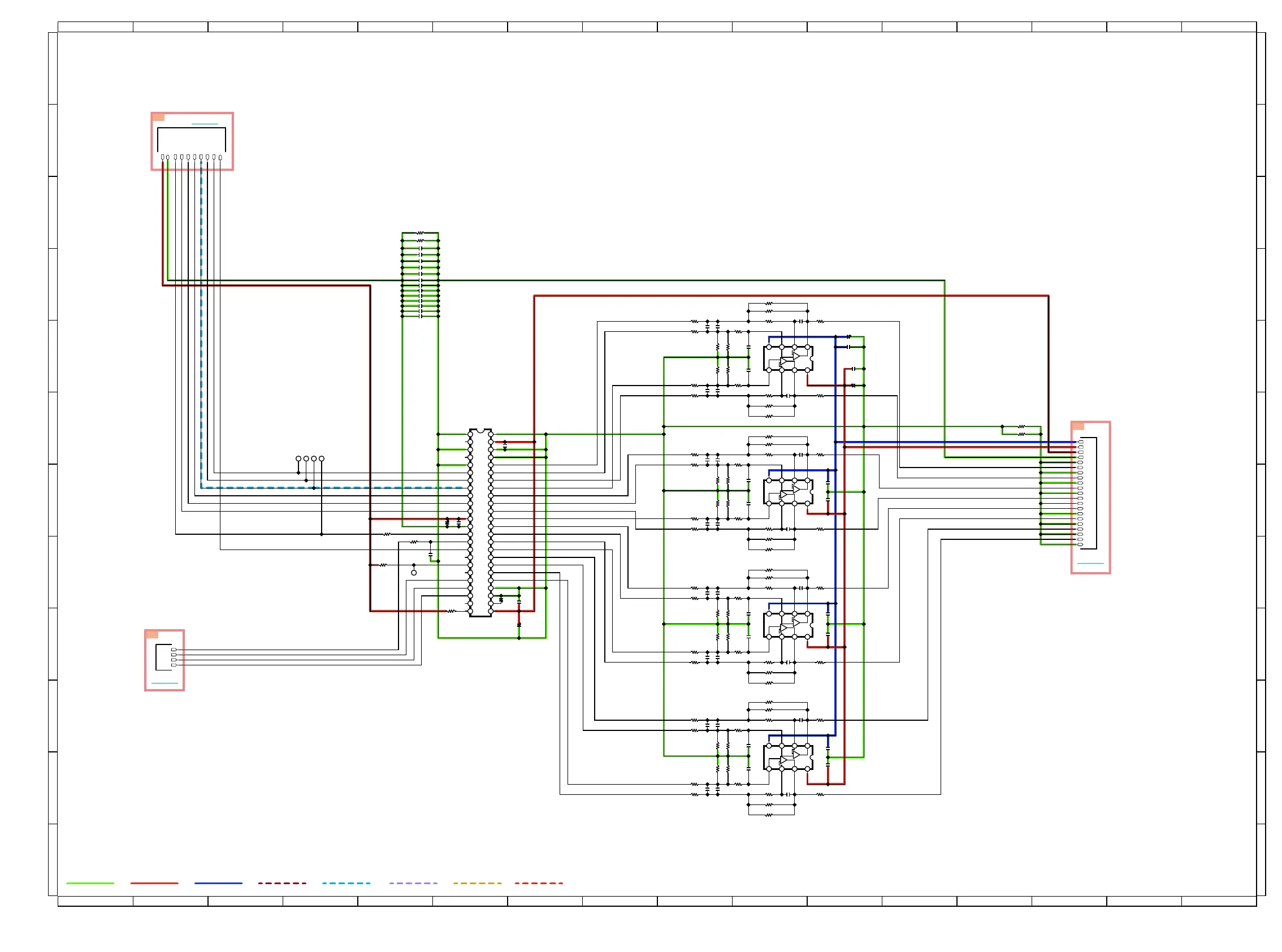Click the orange tag on top-left connector box

pos(158,118)
